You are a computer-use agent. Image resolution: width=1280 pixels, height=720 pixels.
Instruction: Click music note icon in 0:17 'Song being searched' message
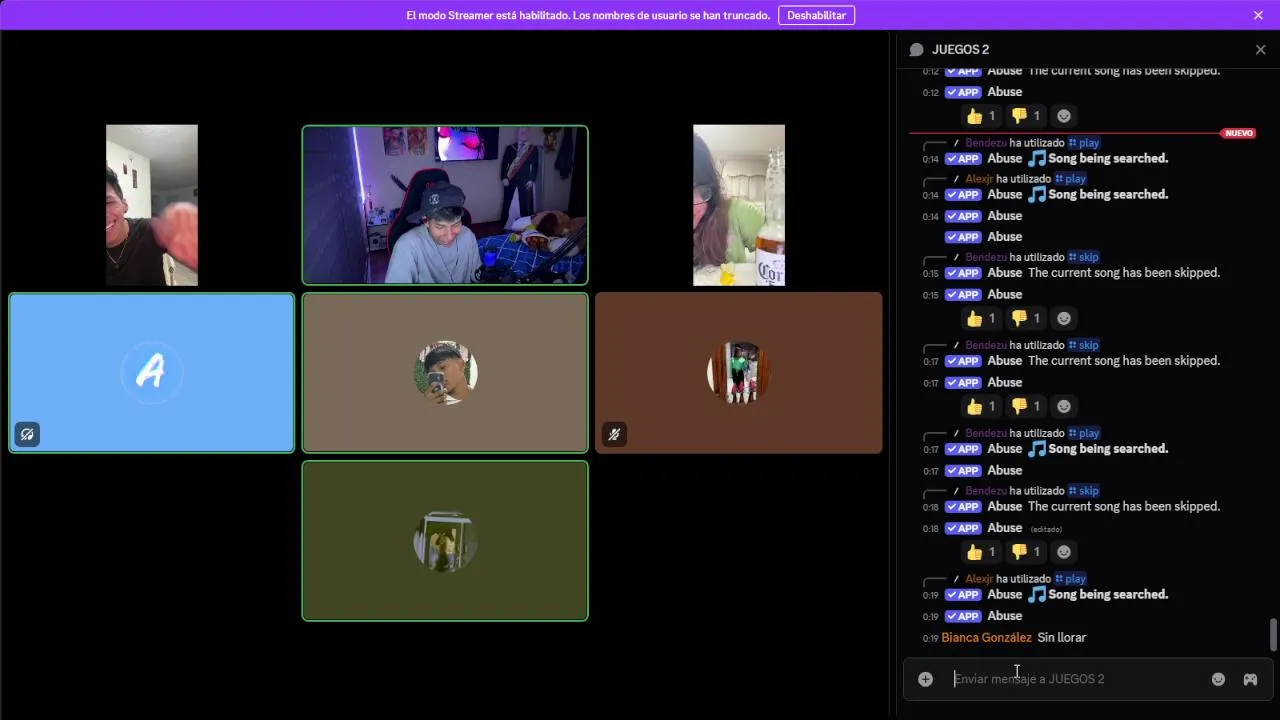tap(1037, 448)
